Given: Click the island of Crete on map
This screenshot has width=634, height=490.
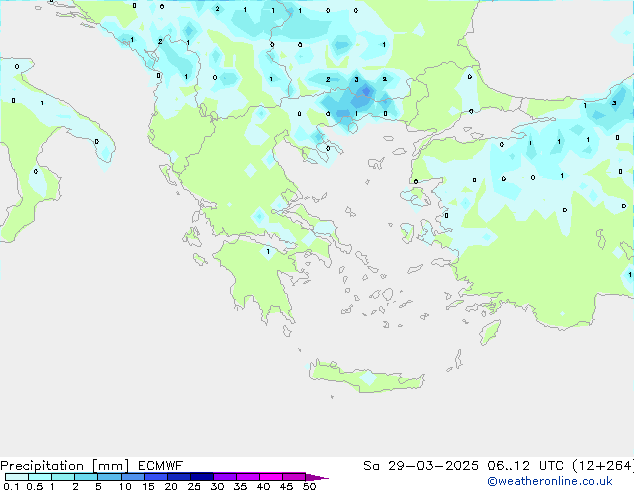Looking at the screenshot, I should click(x=366, y=376).
